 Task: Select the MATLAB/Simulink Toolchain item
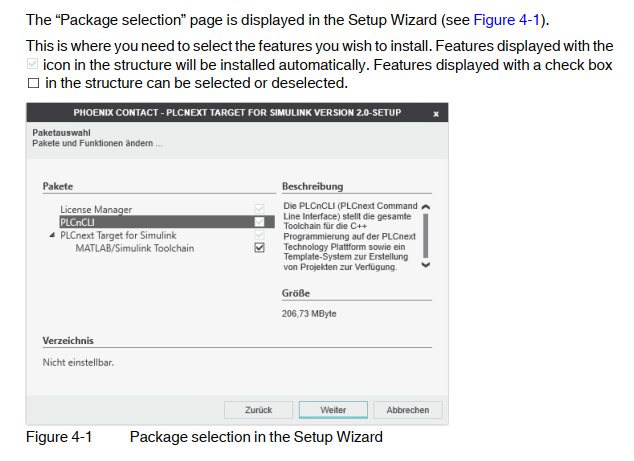pyautogui.click(x=135, y=248)
